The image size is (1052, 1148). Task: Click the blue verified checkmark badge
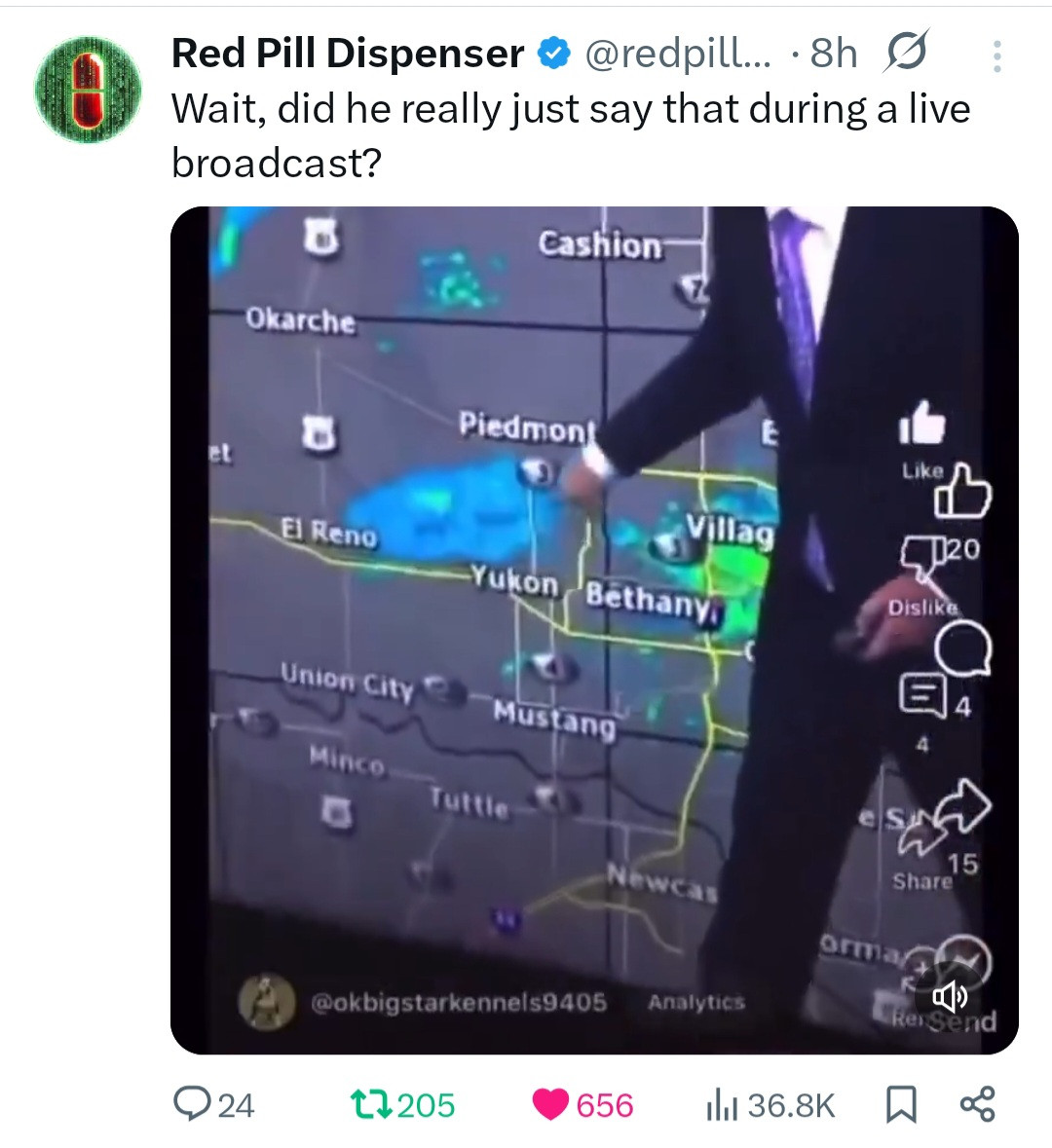pos(554,54)
